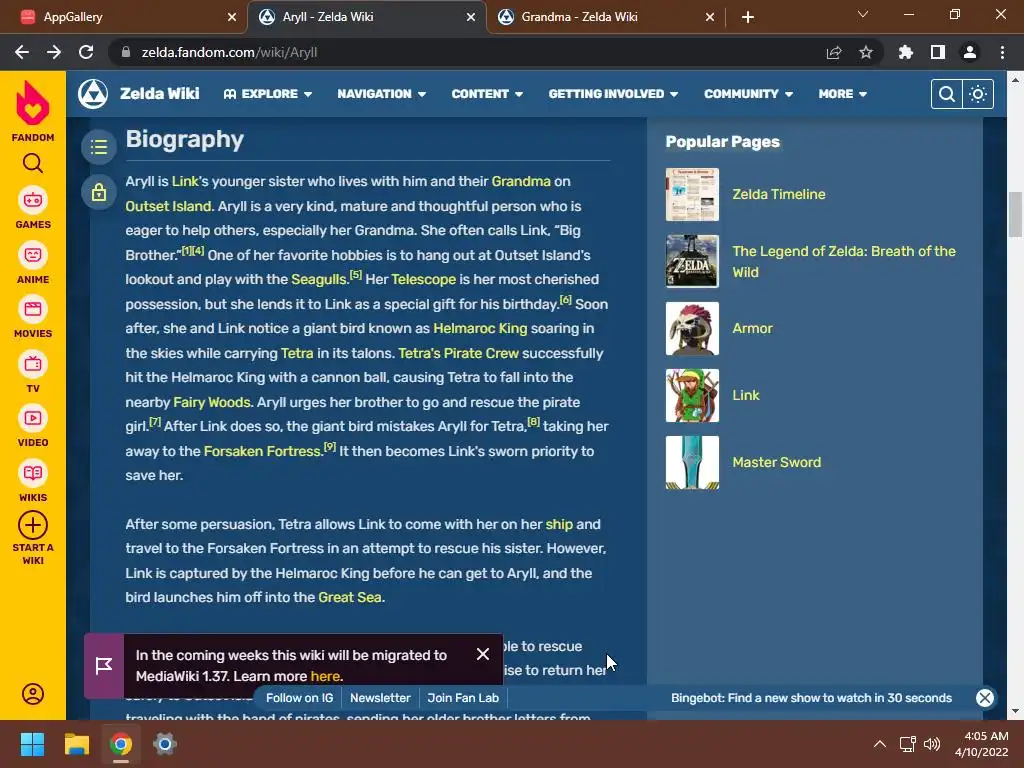Image resolution: width=1024 pixels, height=768 pixels.
Task: Open the Games section icon
Action: [x=33, y=200]
